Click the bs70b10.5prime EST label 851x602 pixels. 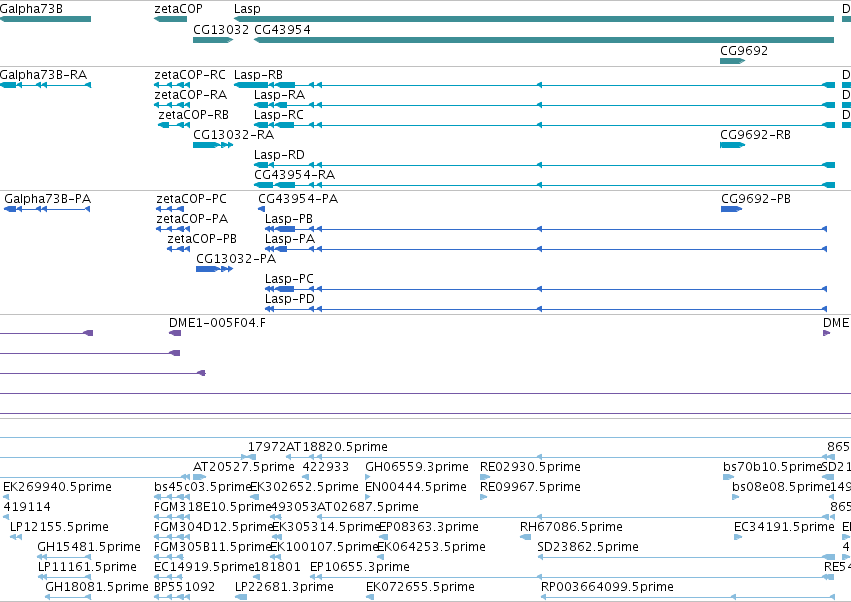point(772,467)
